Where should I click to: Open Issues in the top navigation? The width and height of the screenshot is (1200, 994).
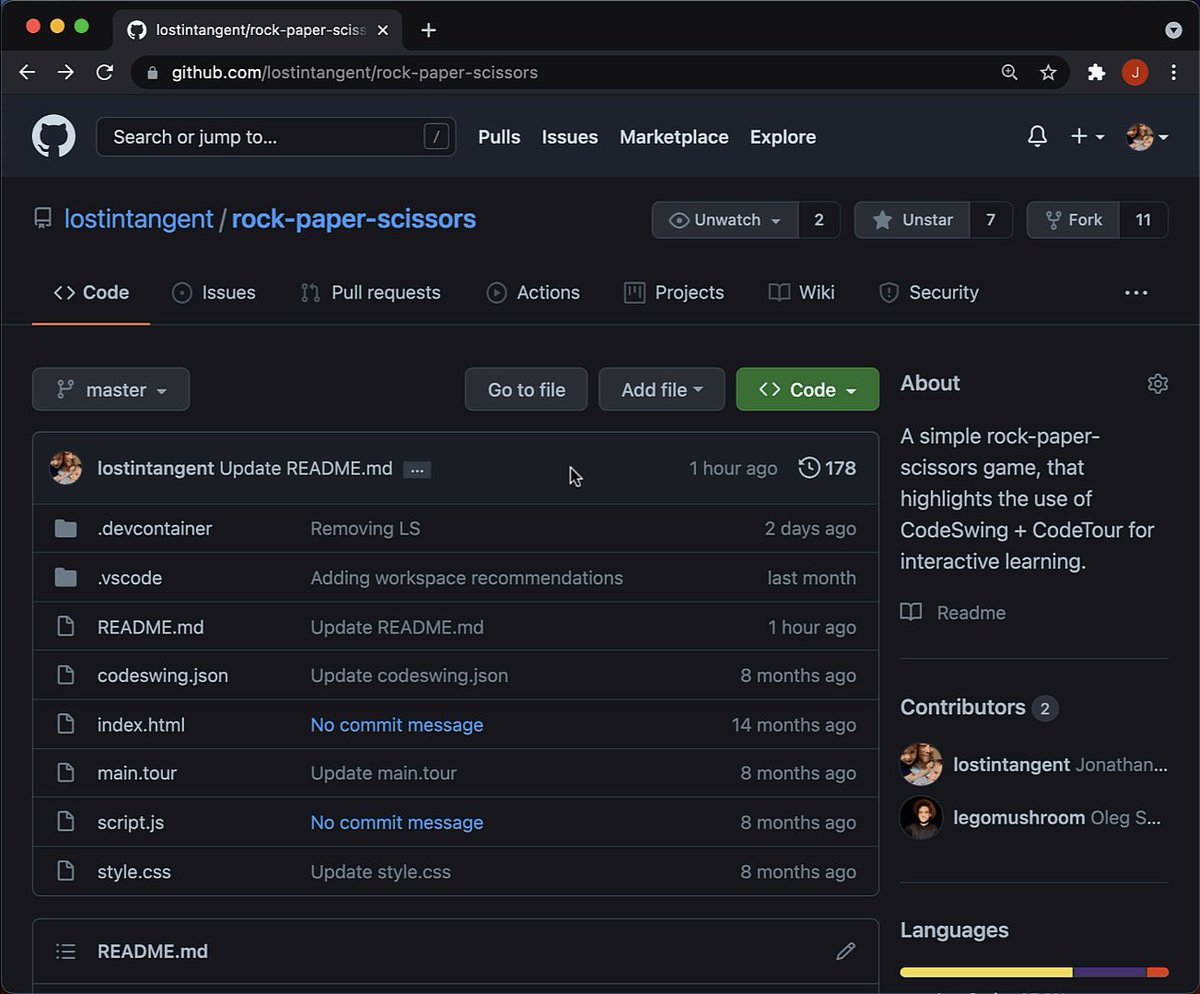click(x=570, y=137)
